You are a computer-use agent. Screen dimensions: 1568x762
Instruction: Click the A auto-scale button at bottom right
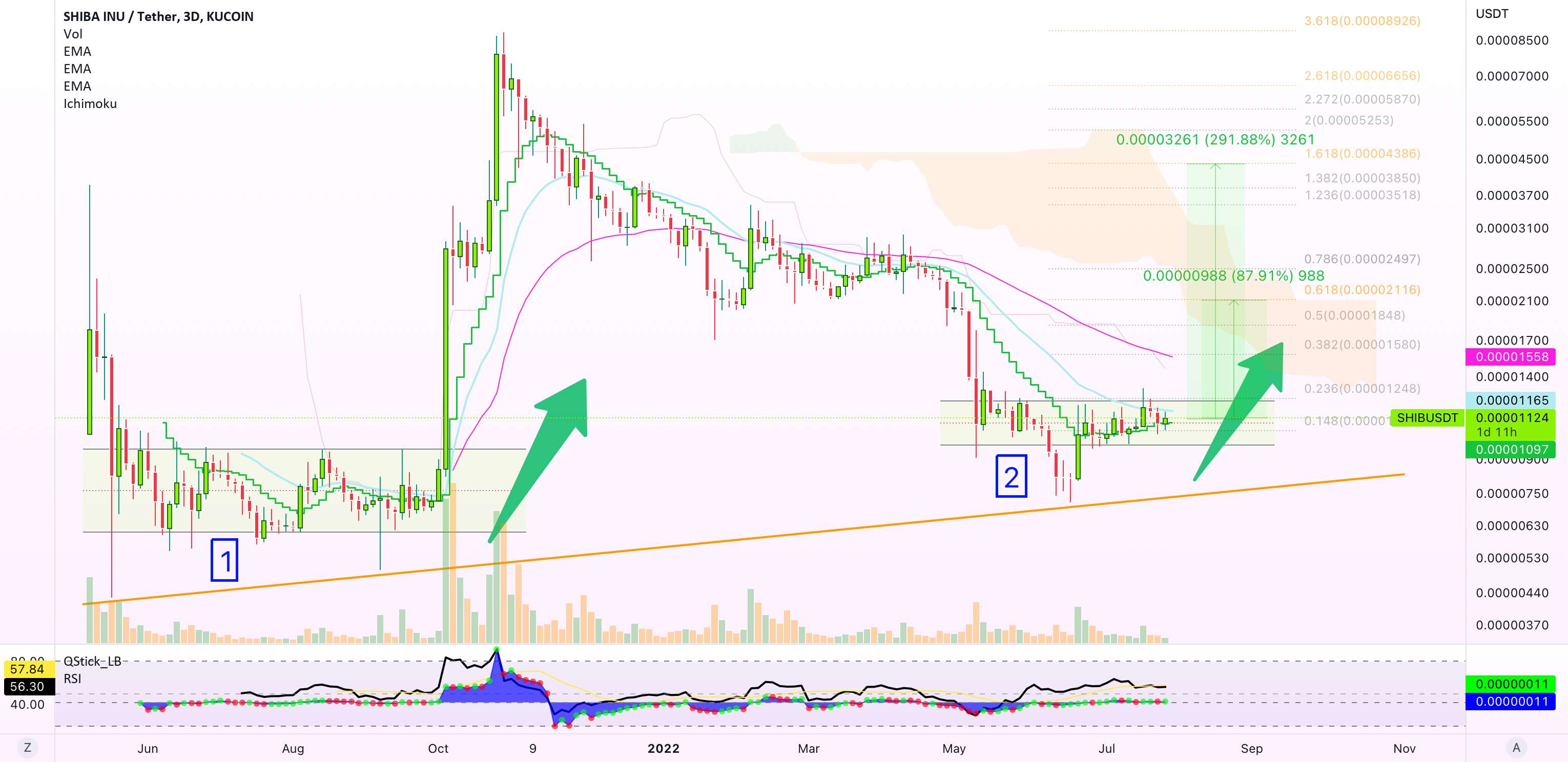1516,747
